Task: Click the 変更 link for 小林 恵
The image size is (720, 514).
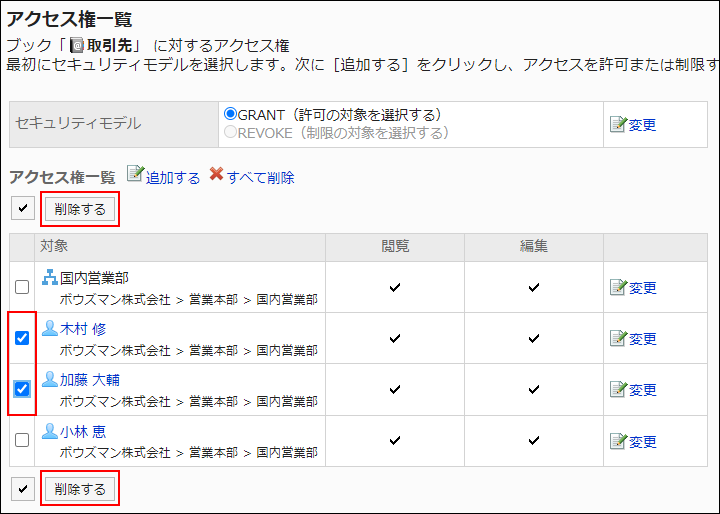Action: (x=642, y=442)
